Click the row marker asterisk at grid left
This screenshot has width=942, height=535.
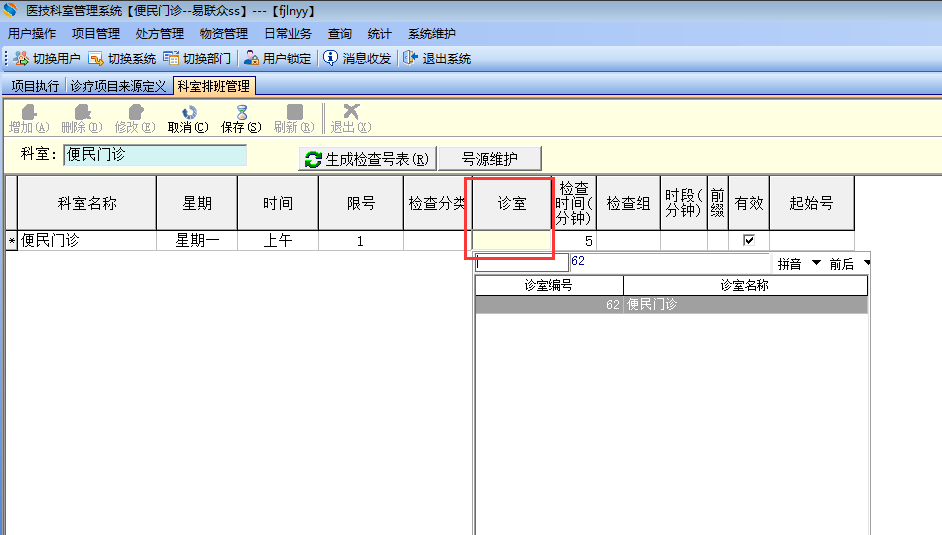pos(11,241)
